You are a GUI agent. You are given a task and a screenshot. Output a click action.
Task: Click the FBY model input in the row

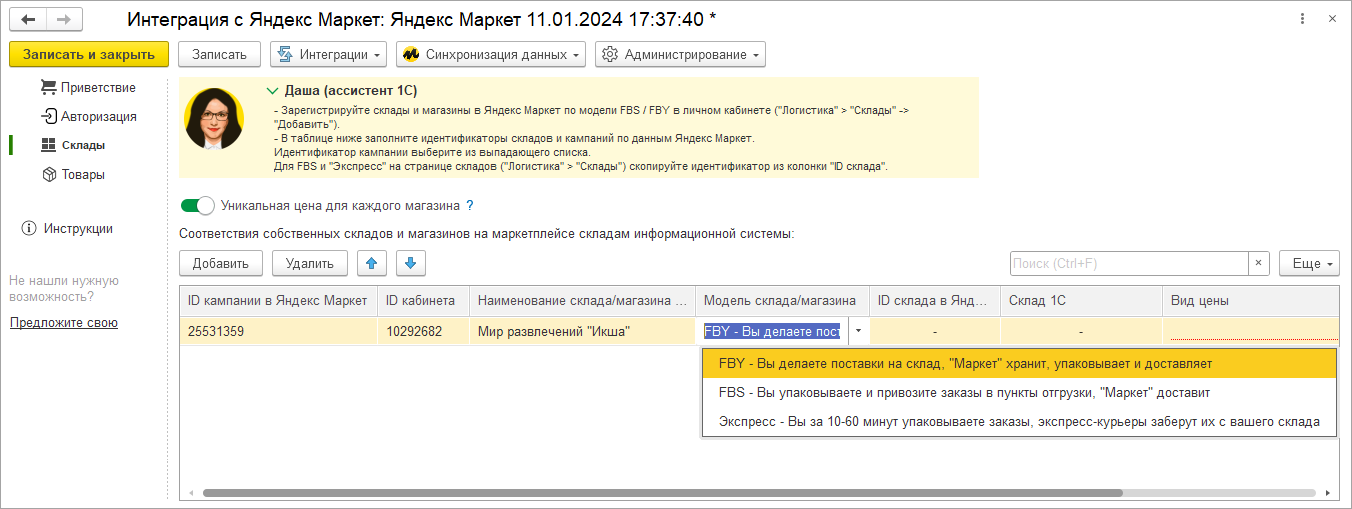coord(773,331)
